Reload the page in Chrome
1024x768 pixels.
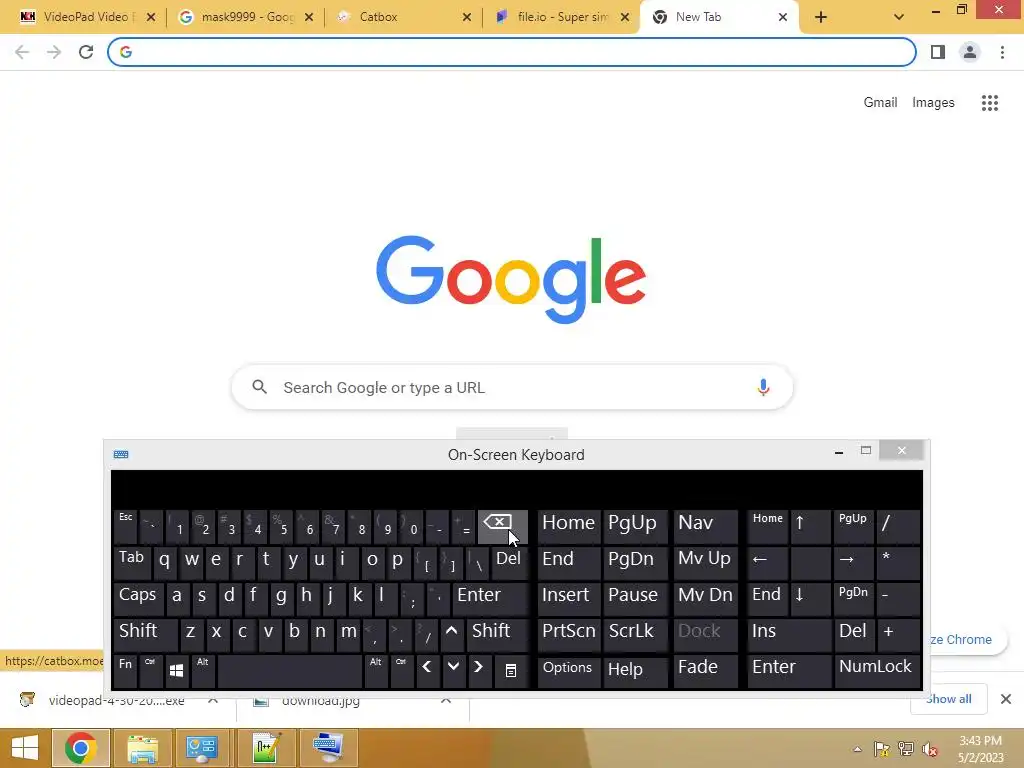(86, 52)
